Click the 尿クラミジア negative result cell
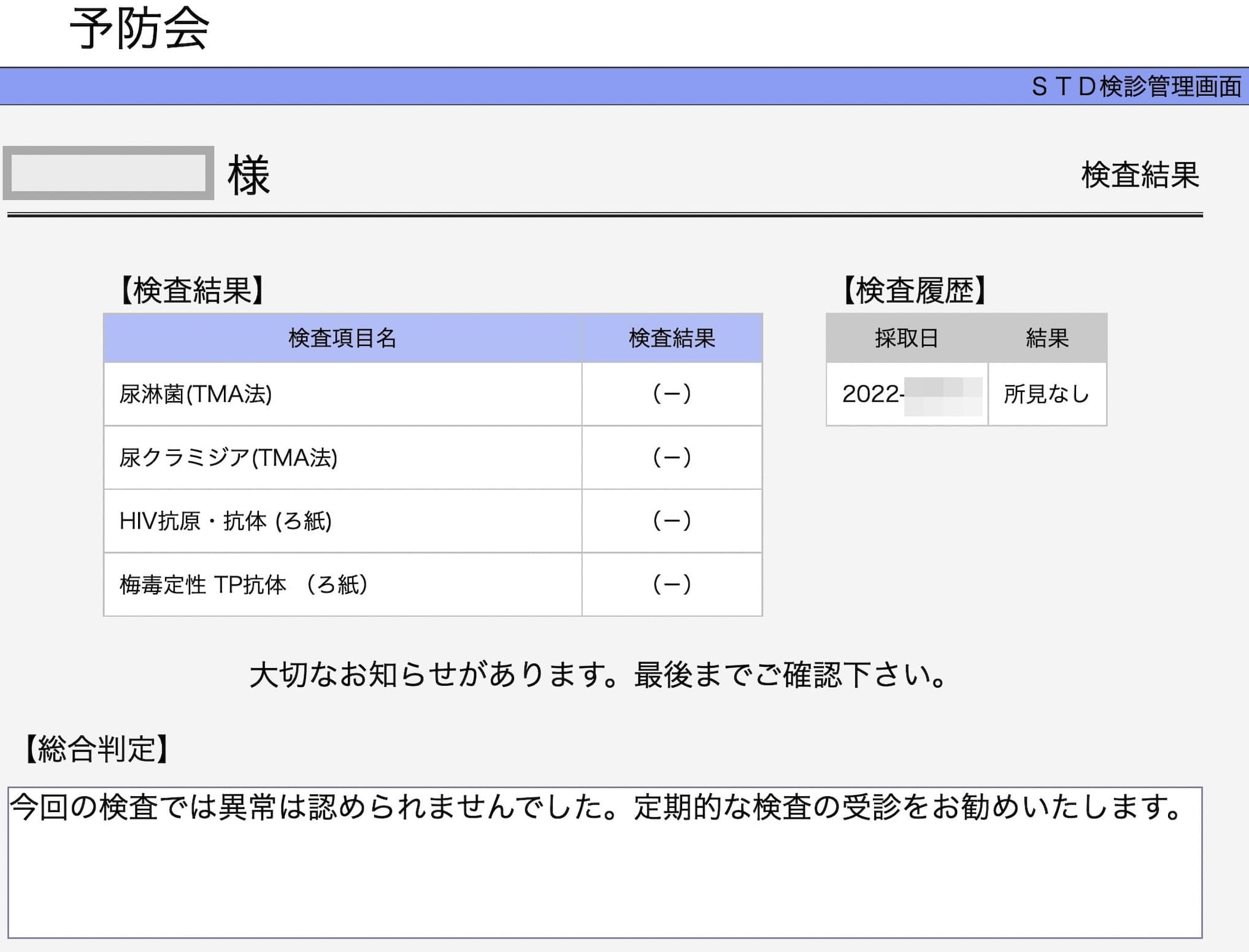1249x952 pixels. pos(672,458)
